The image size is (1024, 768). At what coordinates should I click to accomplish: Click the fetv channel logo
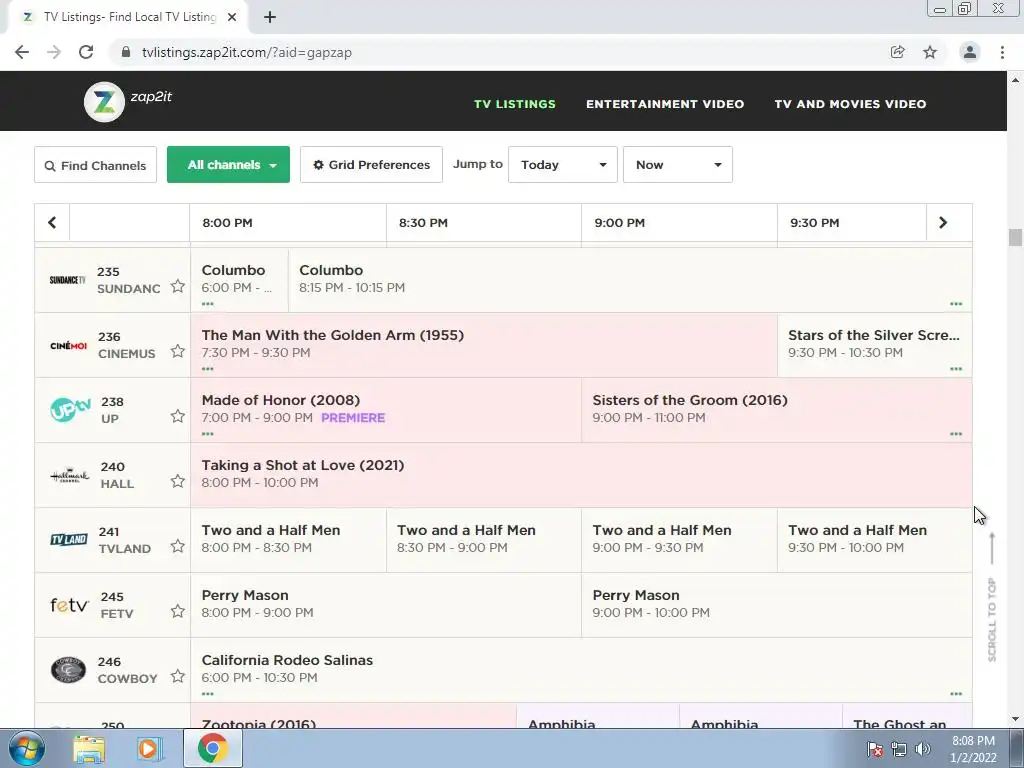[x=69, y=605]
